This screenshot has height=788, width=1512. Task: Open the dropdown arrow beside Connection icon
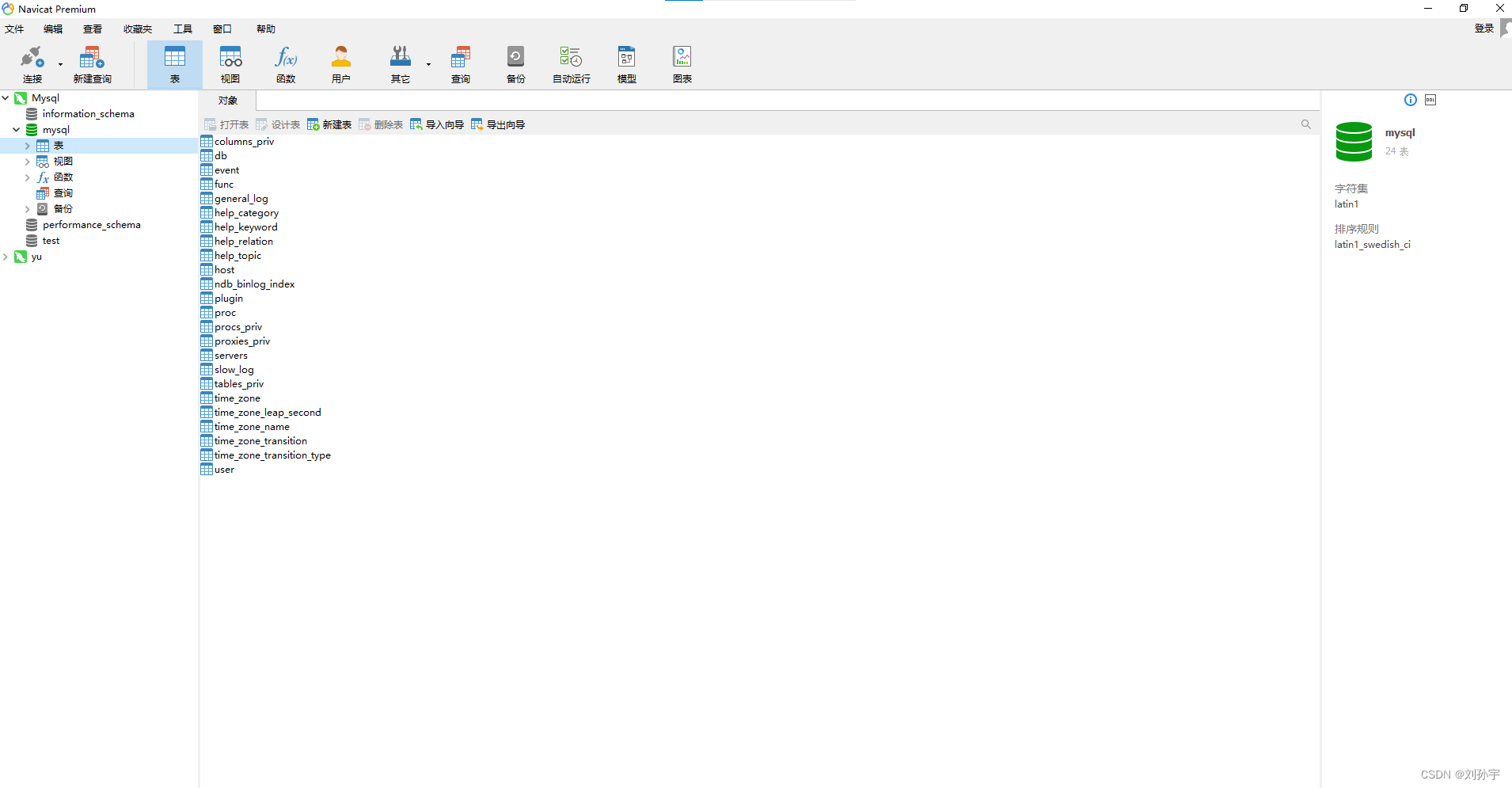pos(60,64)
